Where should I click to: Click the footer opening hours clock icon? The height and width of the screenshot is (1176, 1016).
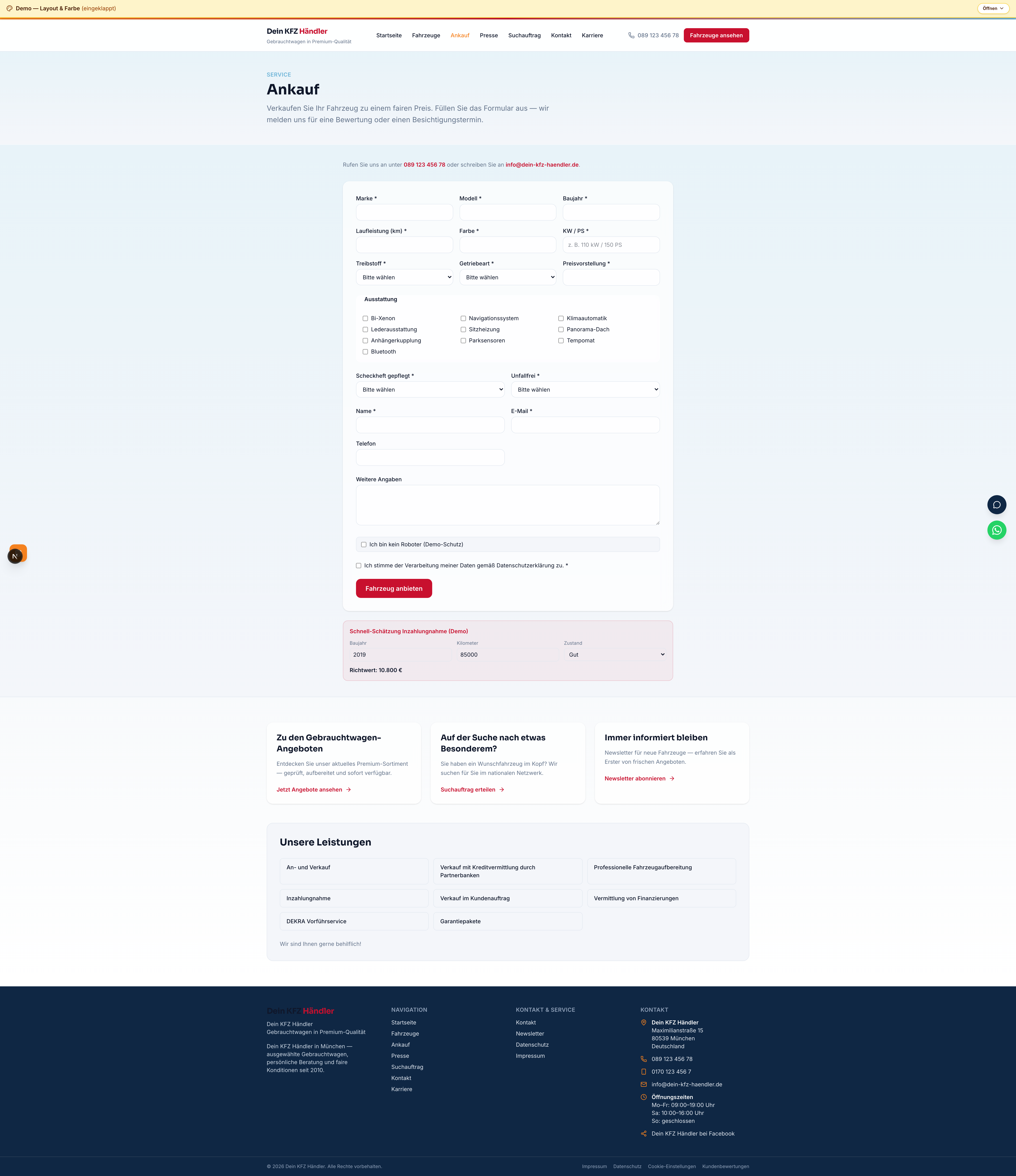click(644, 1097)
